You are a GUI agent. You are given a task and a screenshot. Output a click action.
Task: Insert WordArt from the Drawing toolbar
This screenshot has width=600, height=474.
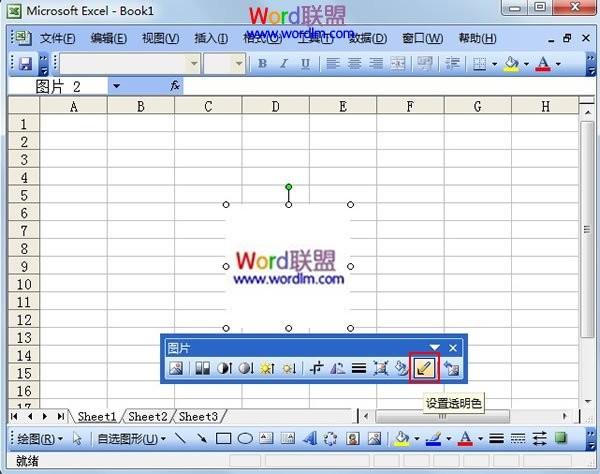[309, 438]
